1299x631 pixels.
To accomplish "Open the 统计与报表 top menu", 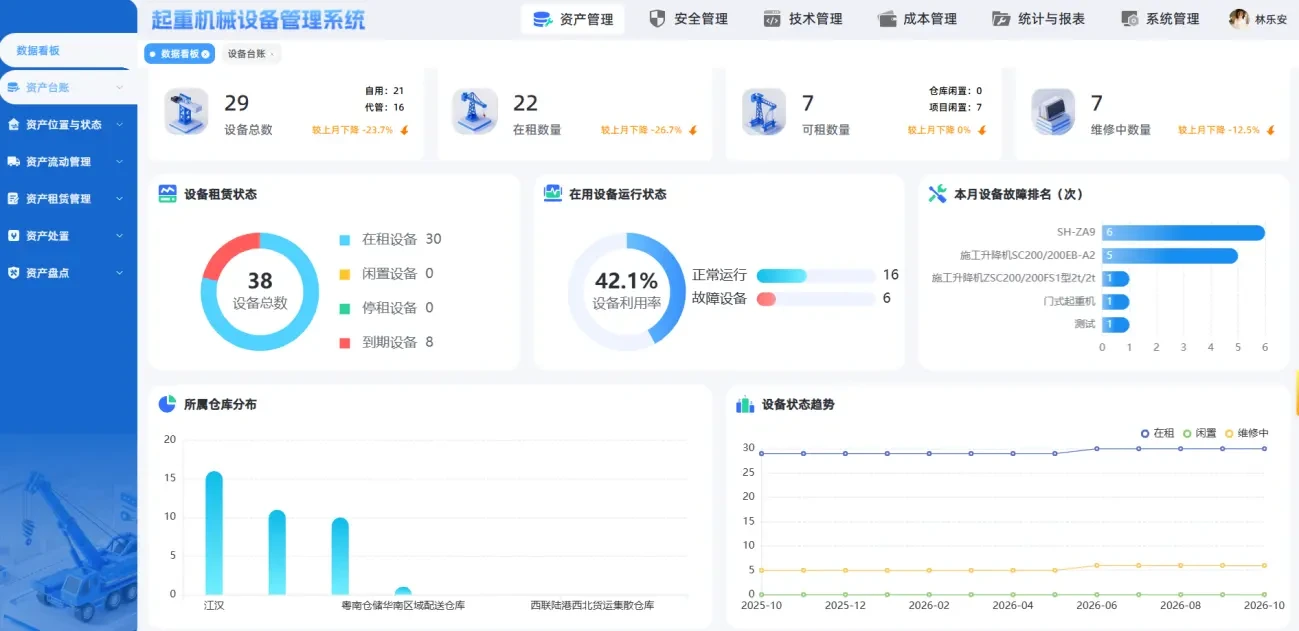I will pos(1039,19).
